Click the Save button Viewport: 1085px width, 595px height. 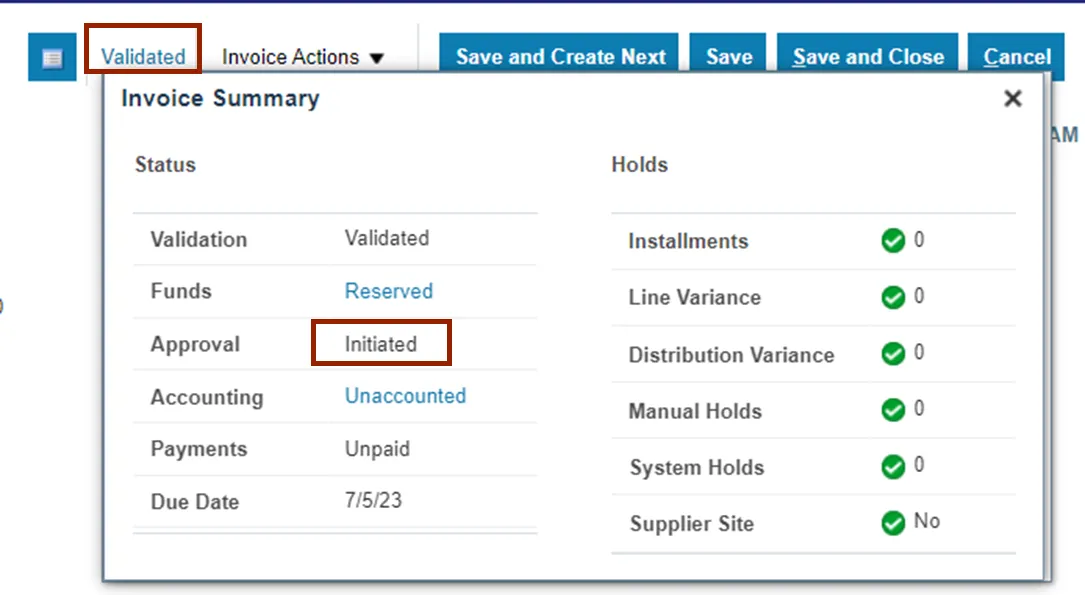pos(729,57)
